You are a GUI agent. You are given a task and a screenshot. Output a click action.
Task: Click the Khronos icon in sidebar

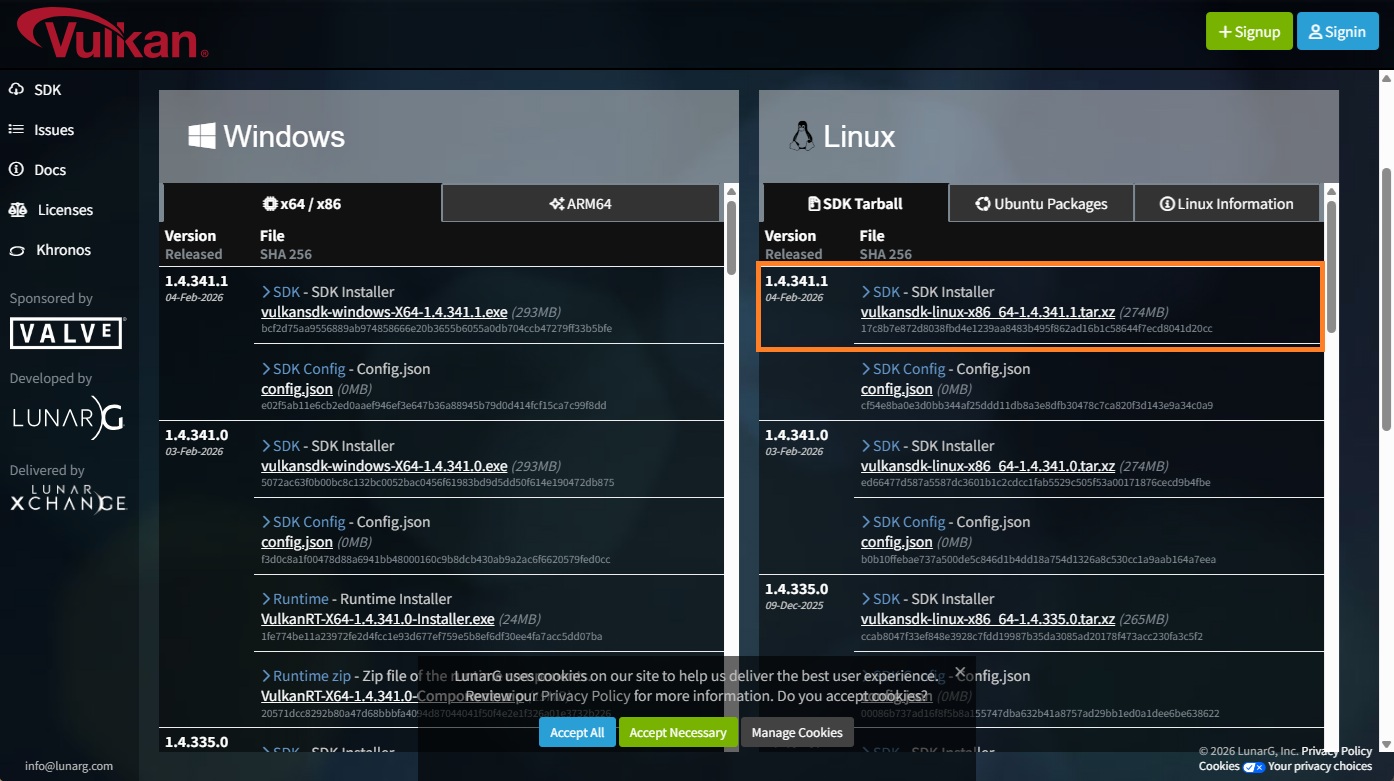(x=16, y=250)
